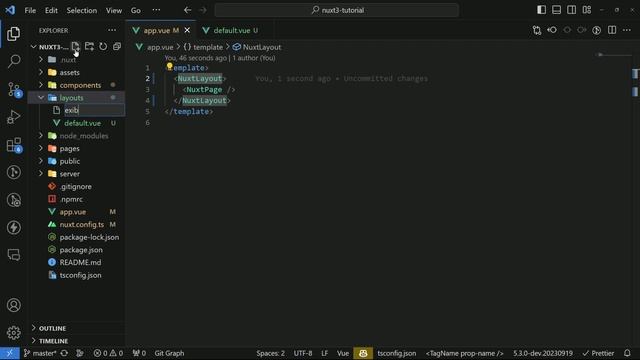Go forward with the navigation arrow

coord(203,10)
